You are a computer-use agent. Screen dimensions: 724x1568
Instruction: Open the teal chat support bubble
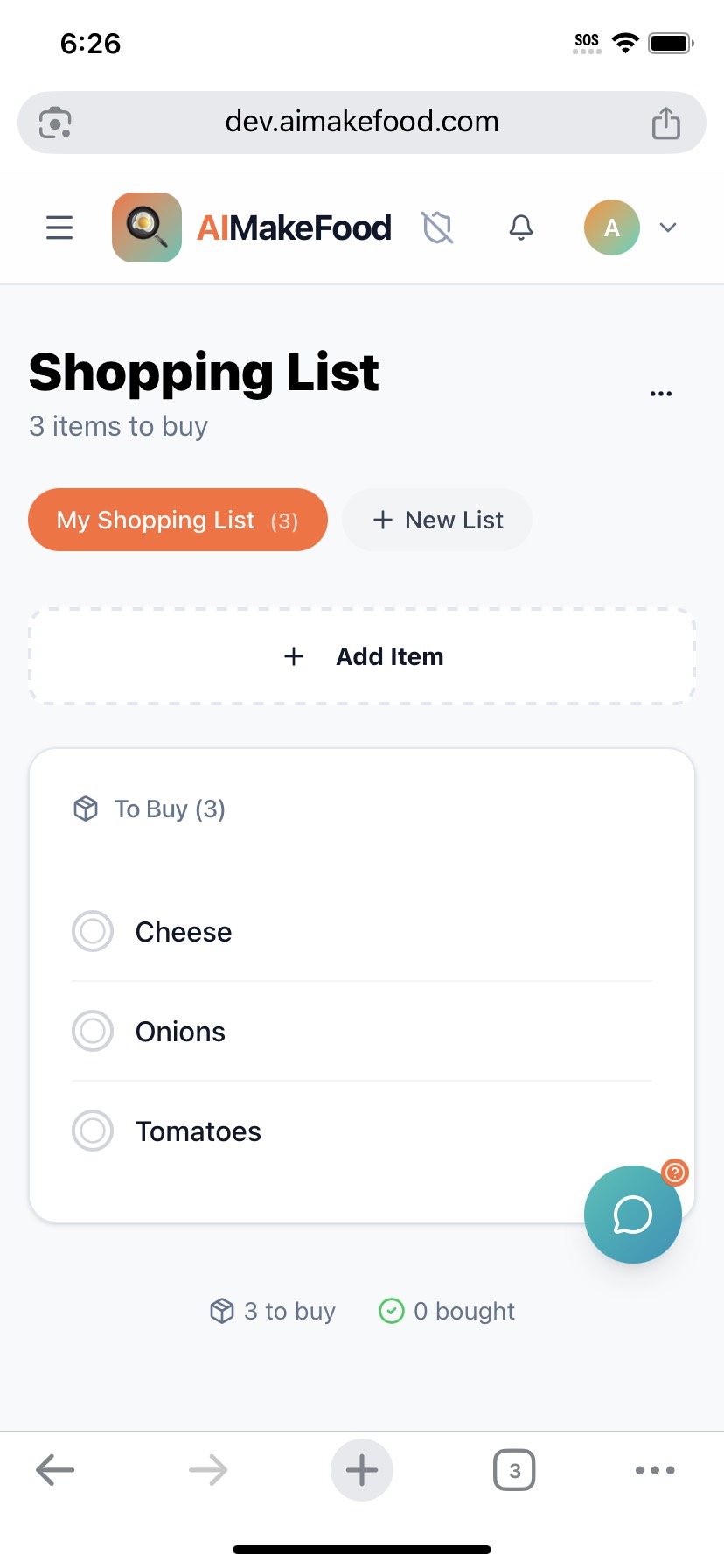coord(632,1214)
